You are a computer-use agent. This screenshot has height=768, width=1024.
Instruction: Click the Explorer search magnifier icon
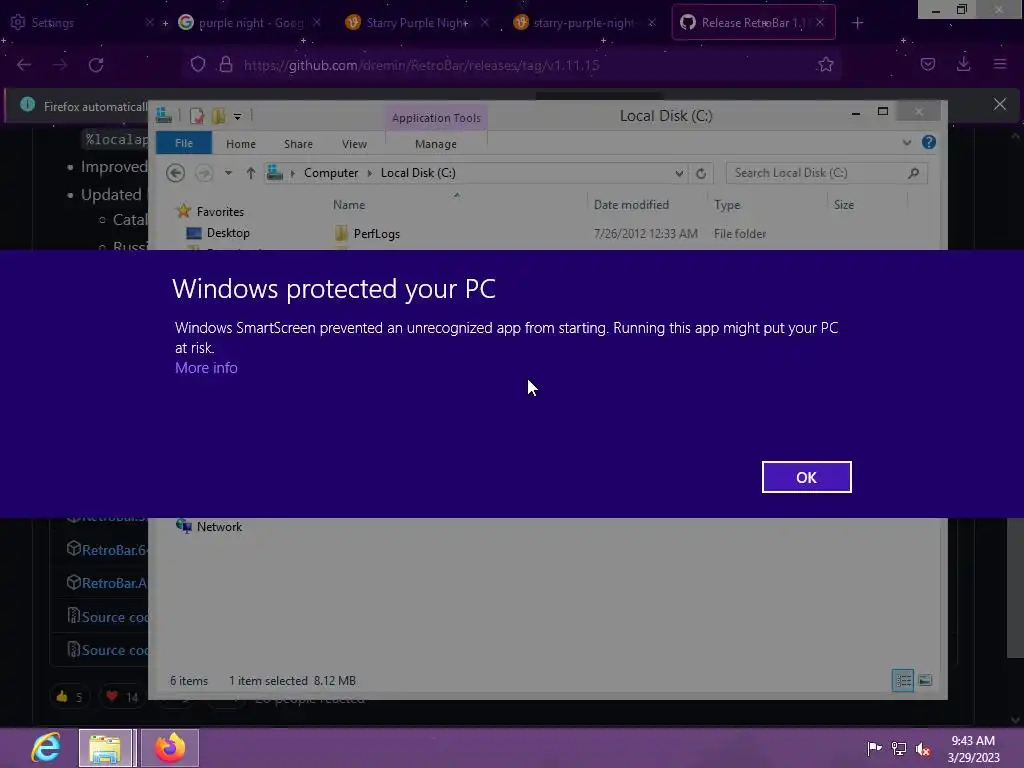coord(914,173)
